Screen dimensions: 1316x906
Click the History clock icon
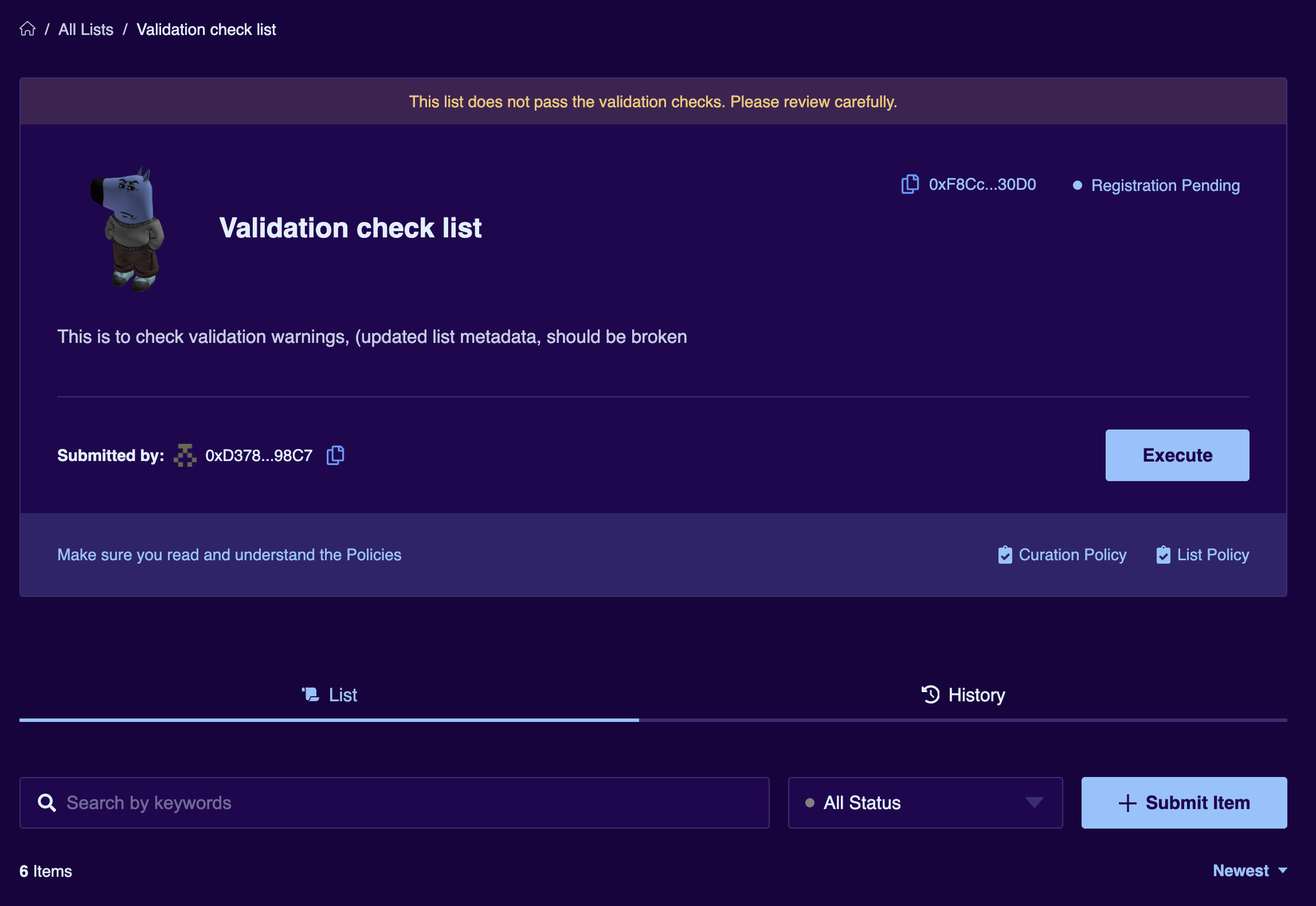[930, 694]
